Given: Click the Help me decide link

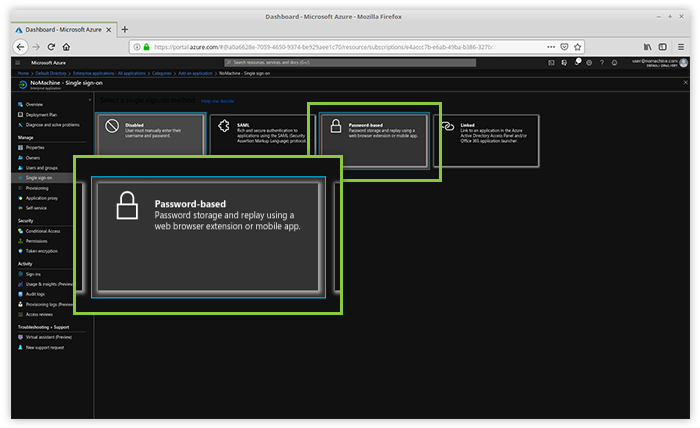Looking at the screenshot, I should tap(217, 101).
